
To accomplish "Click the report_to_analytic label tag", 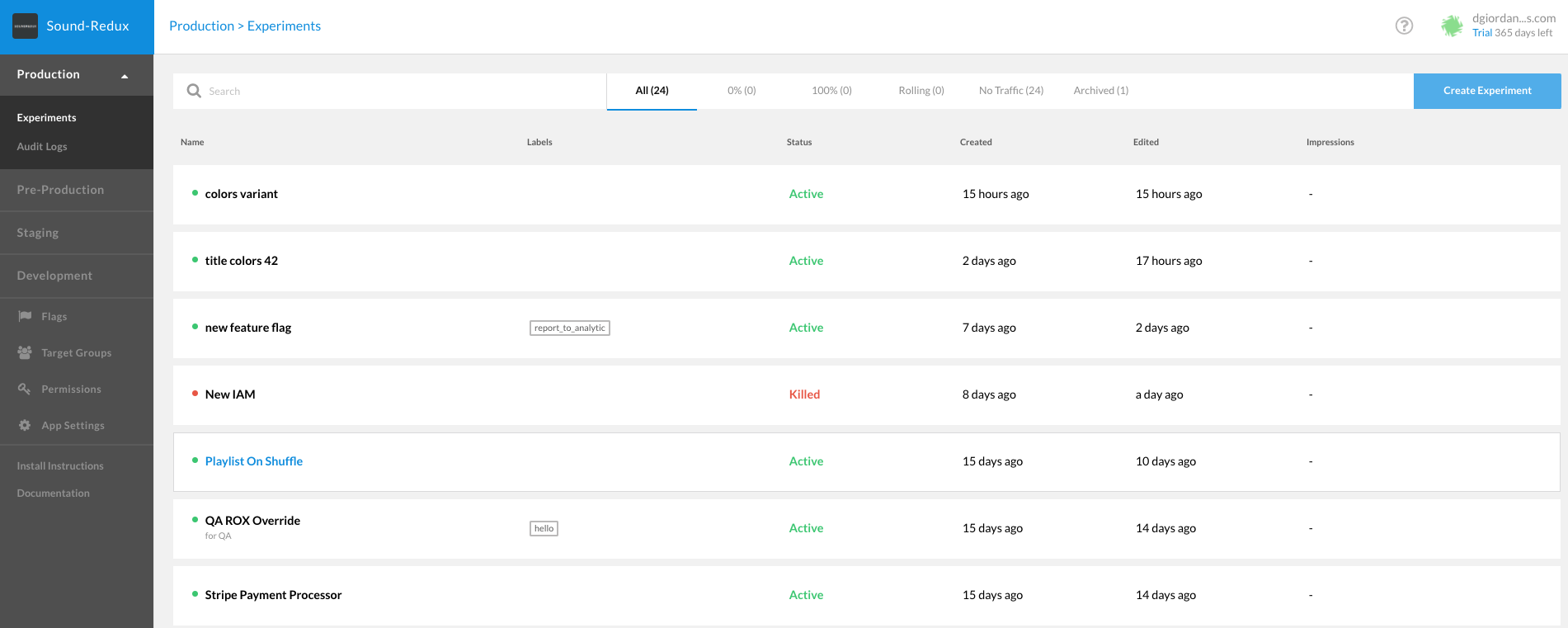I will [569, 328].
